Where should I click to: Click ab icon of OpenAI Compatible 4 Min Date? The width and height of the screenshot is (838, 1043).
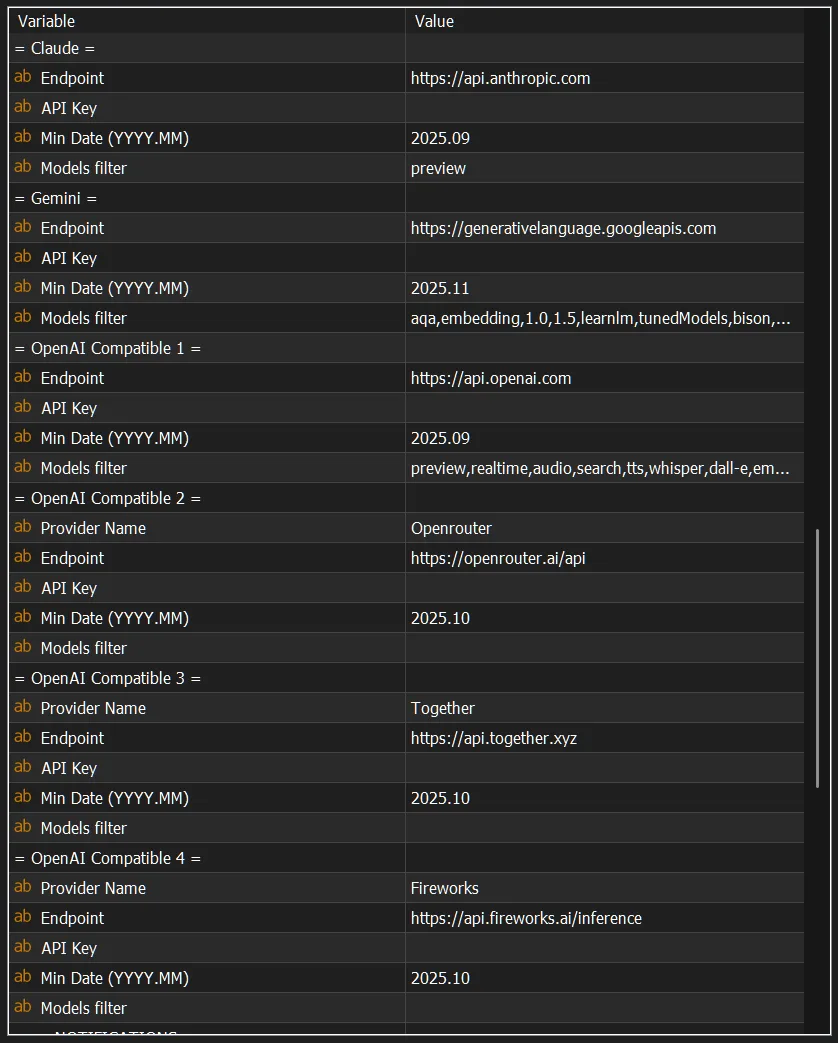pyautogui.click(x=23, y=977)
